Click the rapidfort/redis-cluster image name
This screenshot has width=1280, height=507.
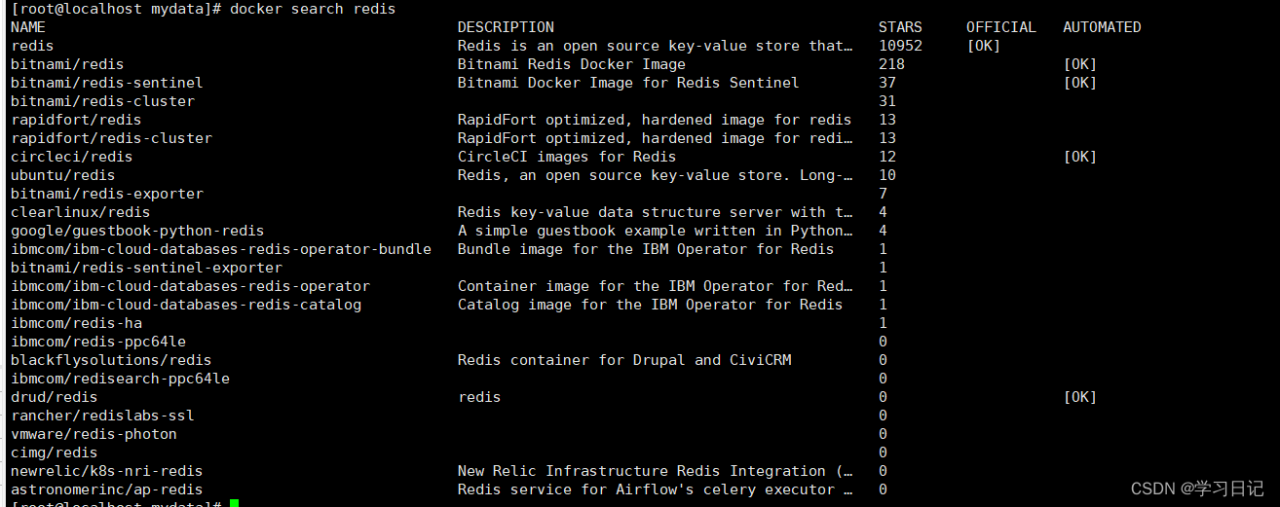pyautogui.click(x=111, y=138)
